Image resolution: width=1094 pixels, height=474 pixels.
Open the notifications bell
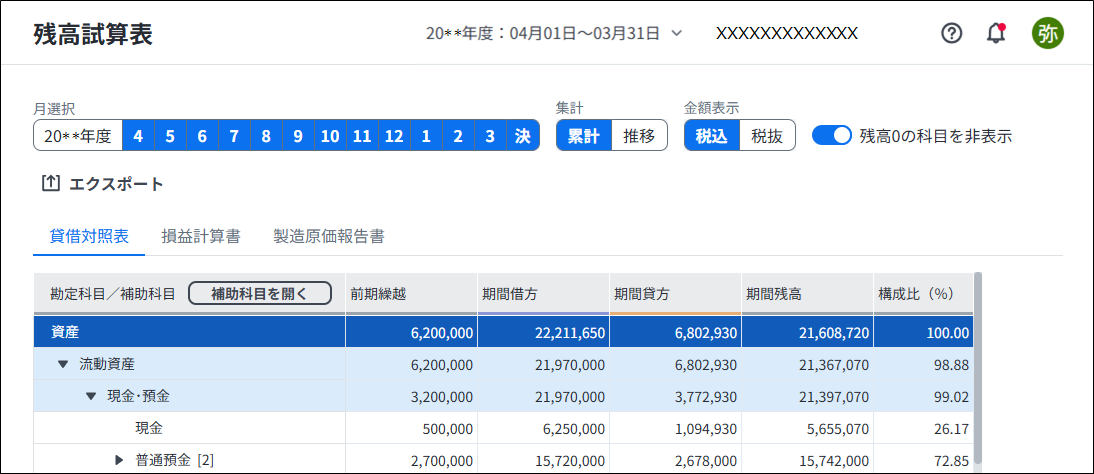(996, 33)
